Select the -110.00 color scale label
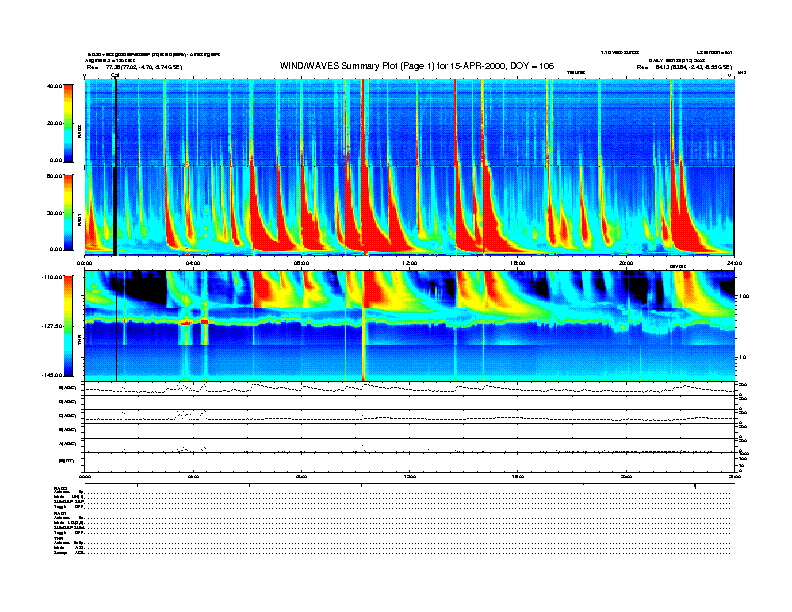 coord(52,277)
